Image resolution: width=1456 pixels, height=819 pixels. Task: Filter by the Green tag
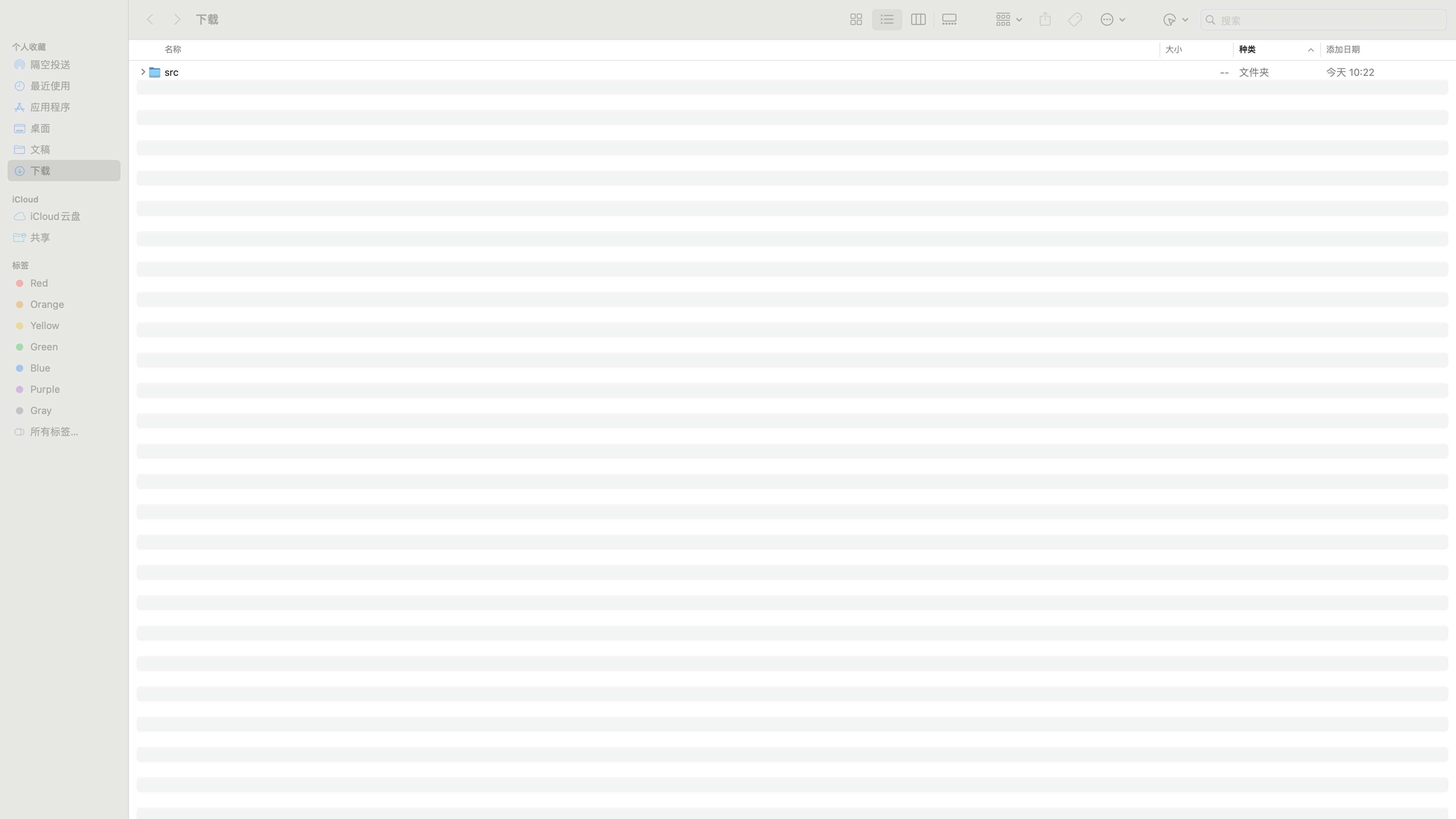point(64,347)
